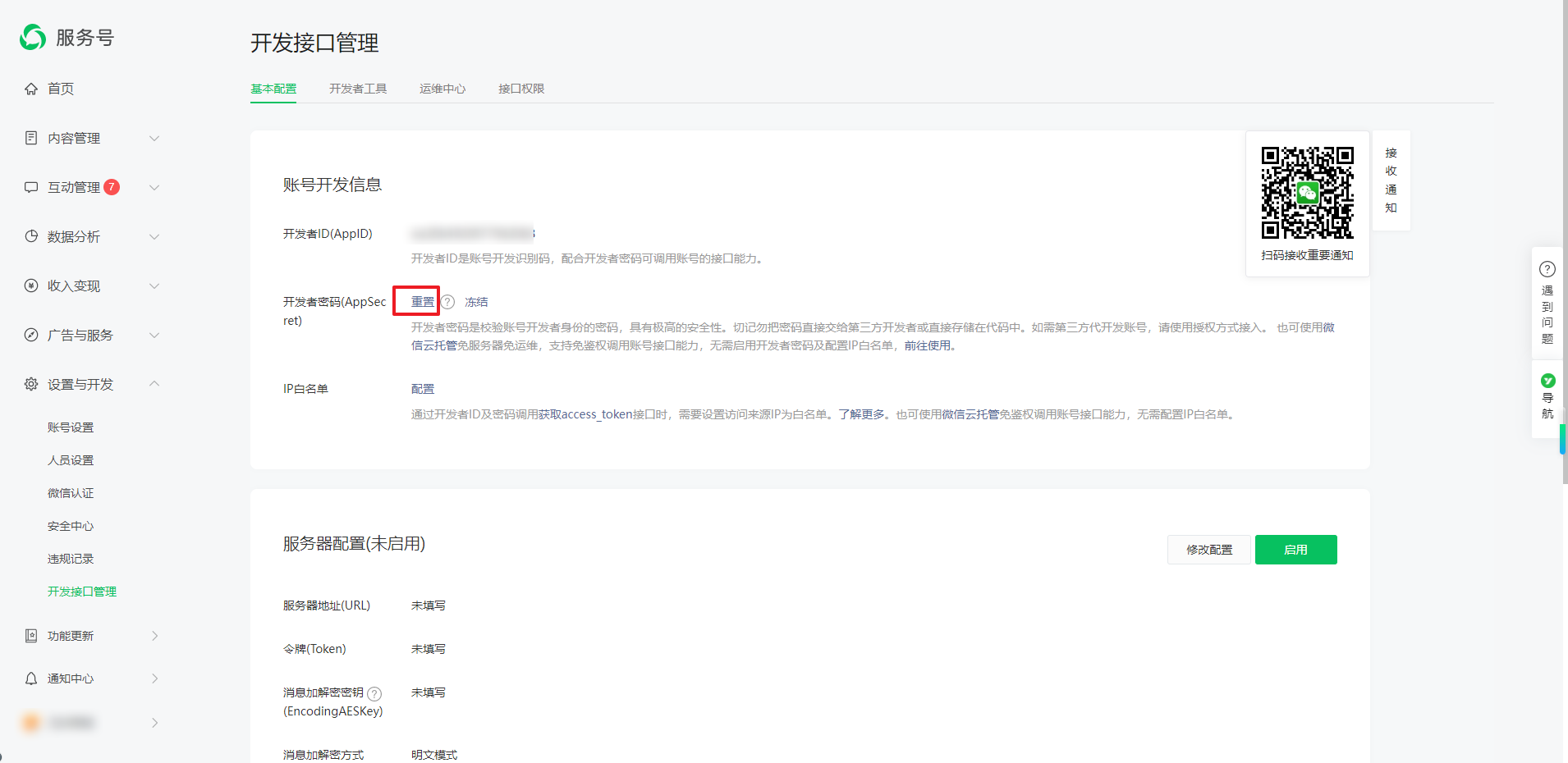Click 服务器配置(未启用) heading

354,544
